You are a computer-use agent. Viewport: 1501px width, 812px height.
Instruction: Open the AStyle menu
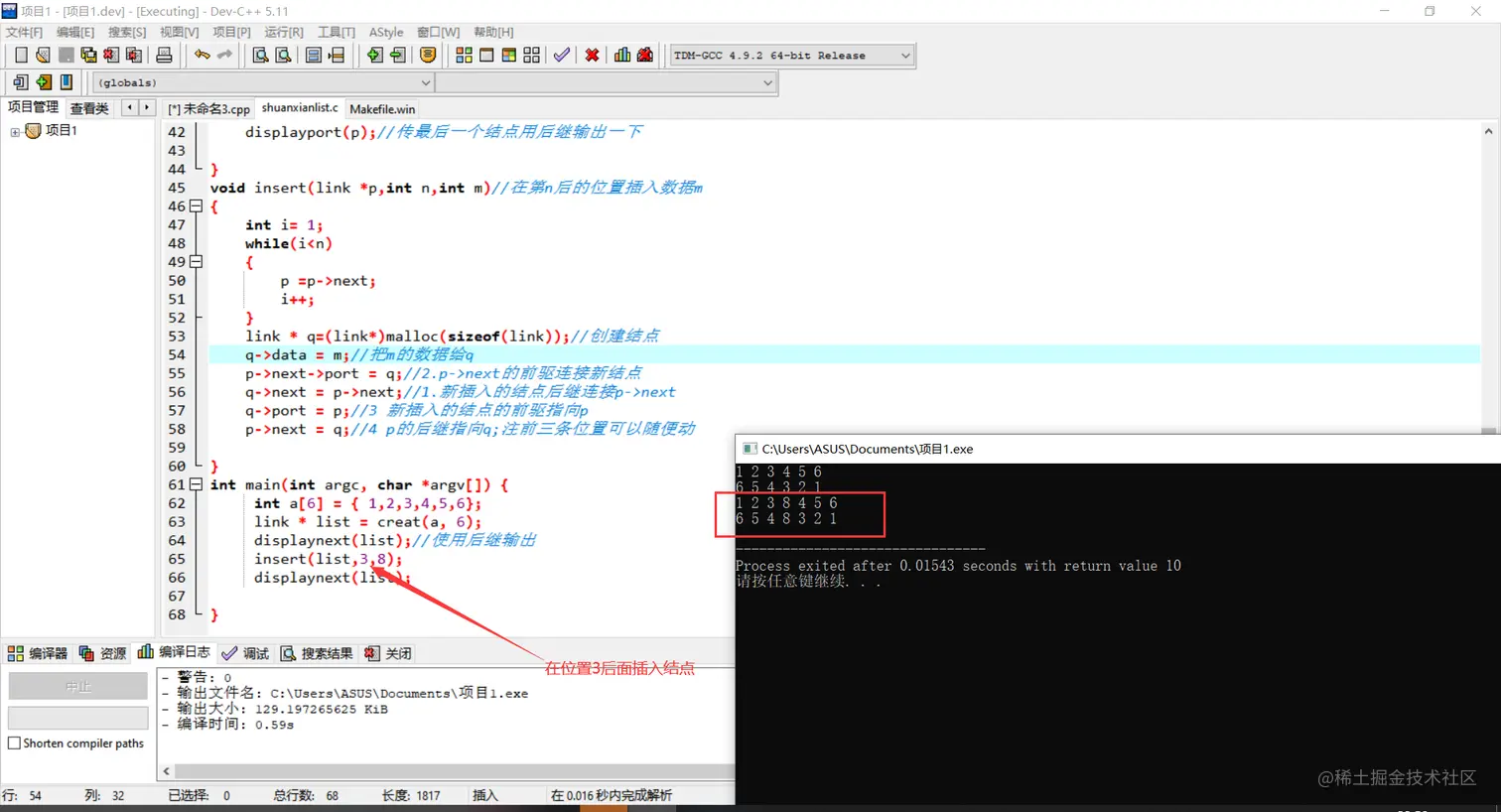tap(386, 32)
